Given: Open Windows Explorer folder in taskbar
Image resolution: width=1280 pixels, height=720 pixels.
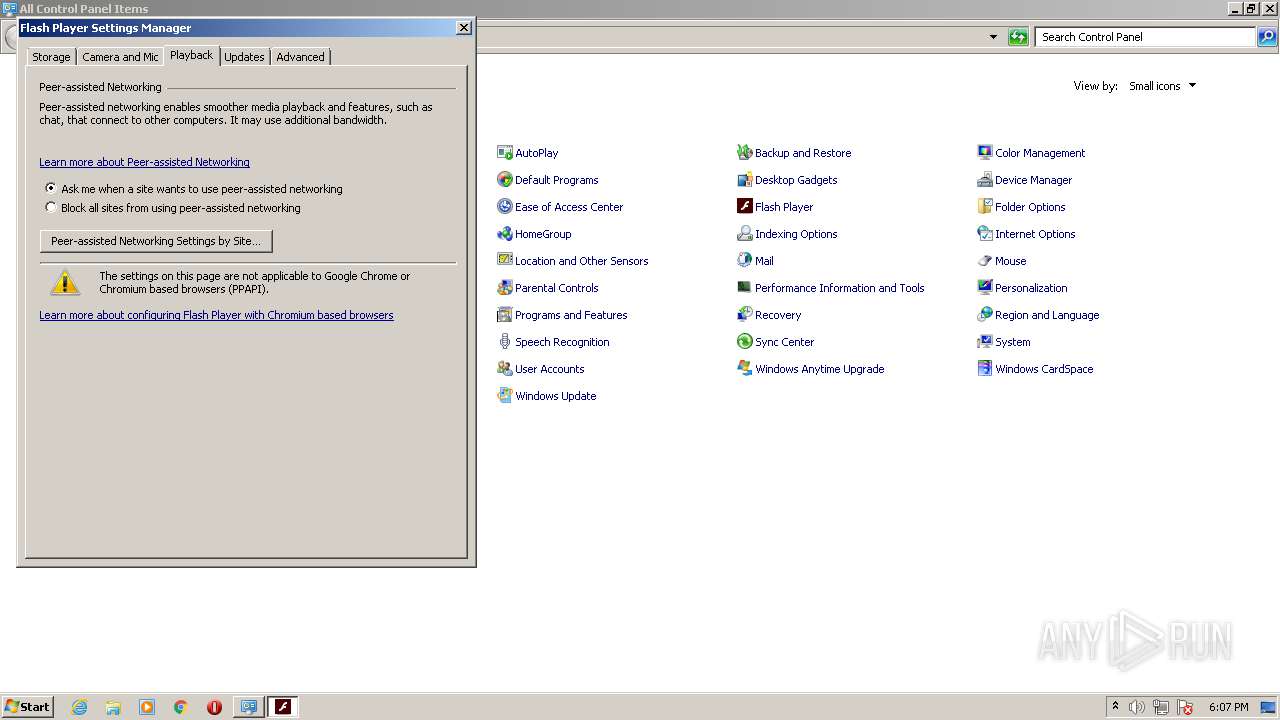Looking at the screenshot, I should [x=113, y=707].
